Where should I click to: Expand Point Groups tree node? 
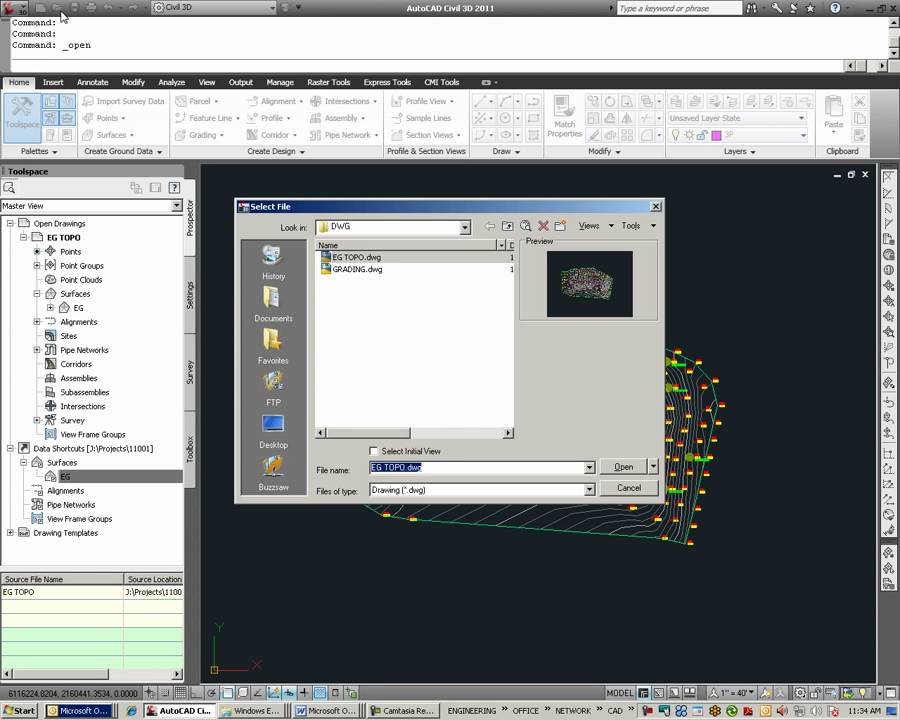click(x=37, y=265)
